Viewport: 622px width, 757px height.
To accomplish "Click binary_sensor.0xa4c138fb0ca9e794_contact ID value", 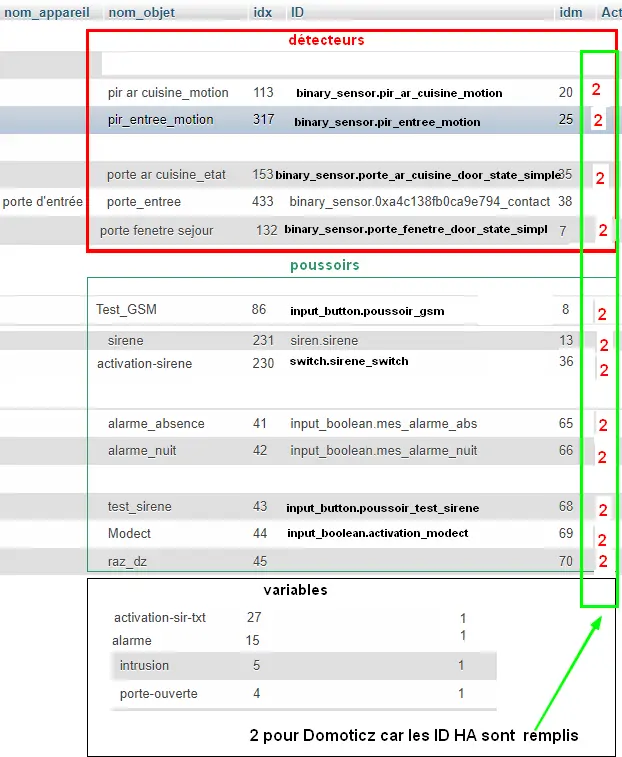I will 420,202.
